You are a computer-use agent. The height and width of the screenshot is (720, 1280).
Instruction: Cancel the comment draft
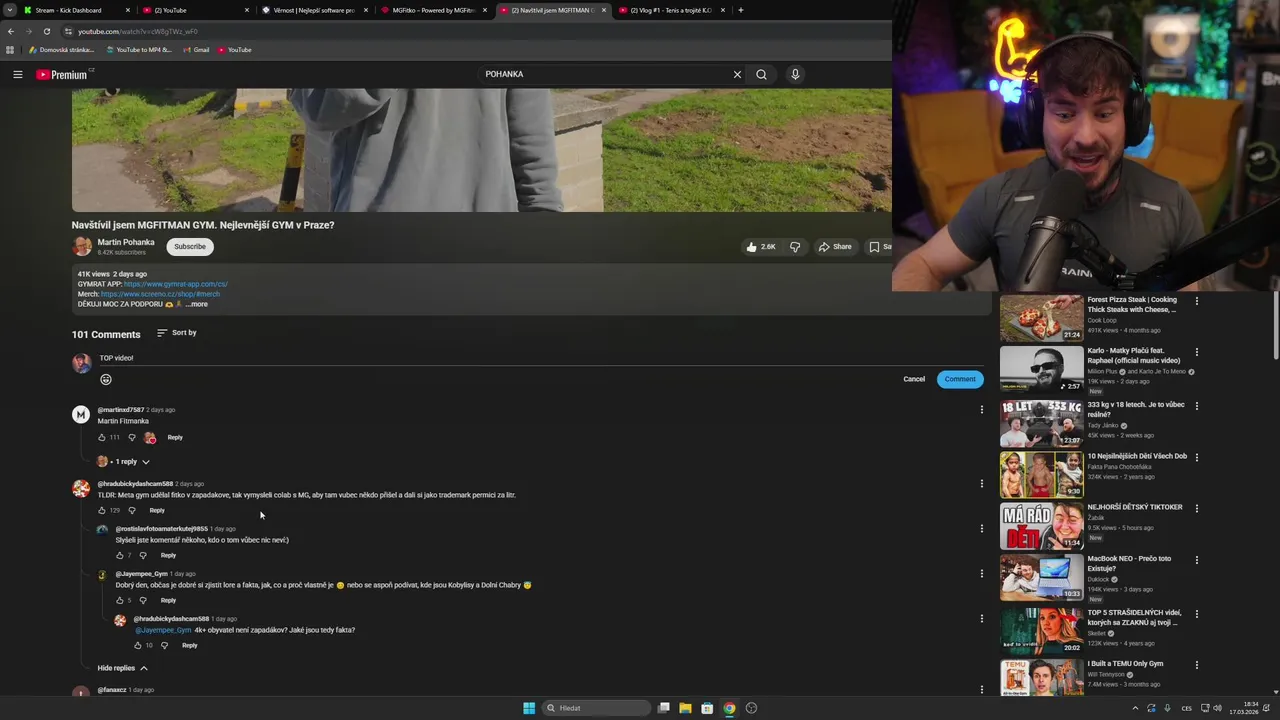pos(914,379)
